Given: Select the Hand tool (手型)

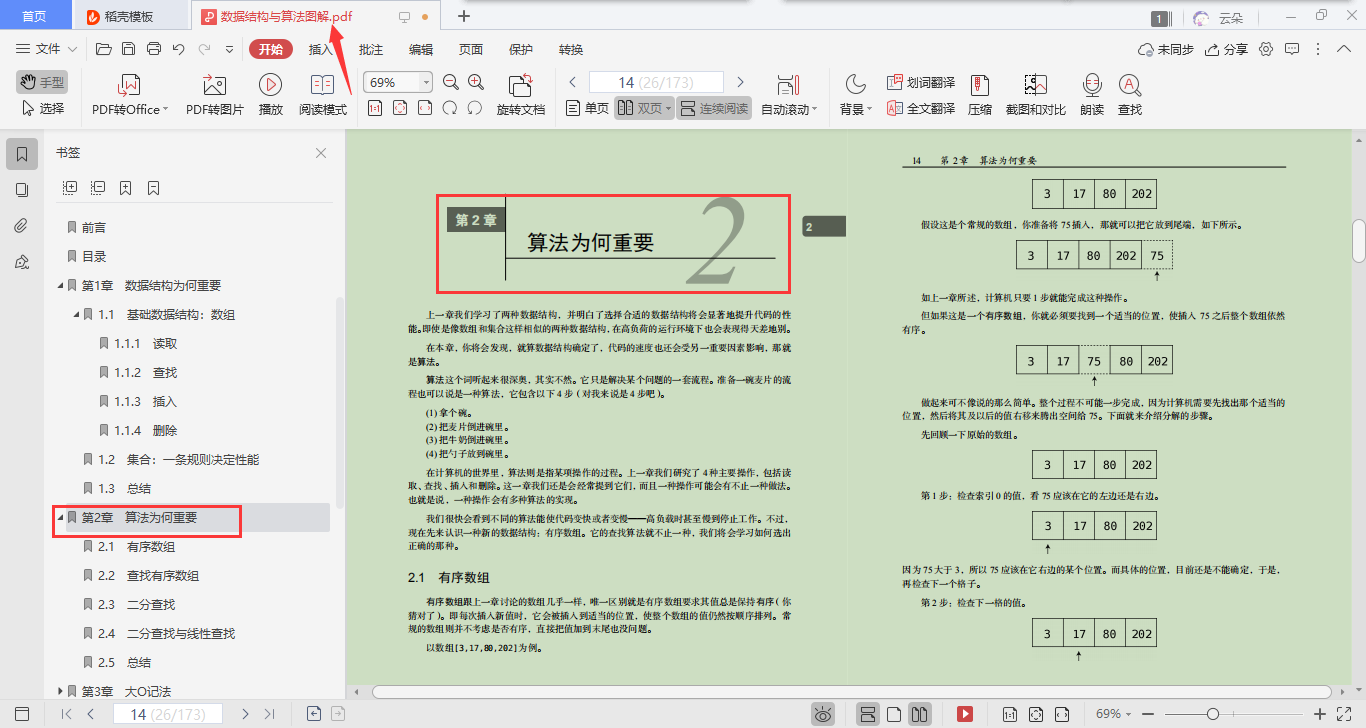Looking at the screenshot, I should pyautogui.click(x=41, y=82).
